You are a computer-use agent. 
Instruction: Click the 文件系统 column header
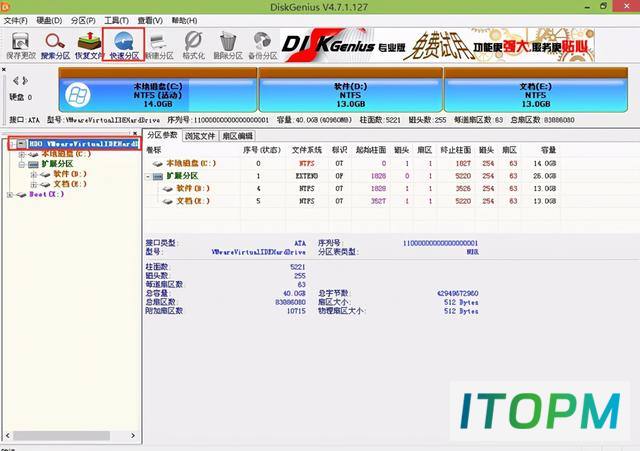(x=307, y=150)
